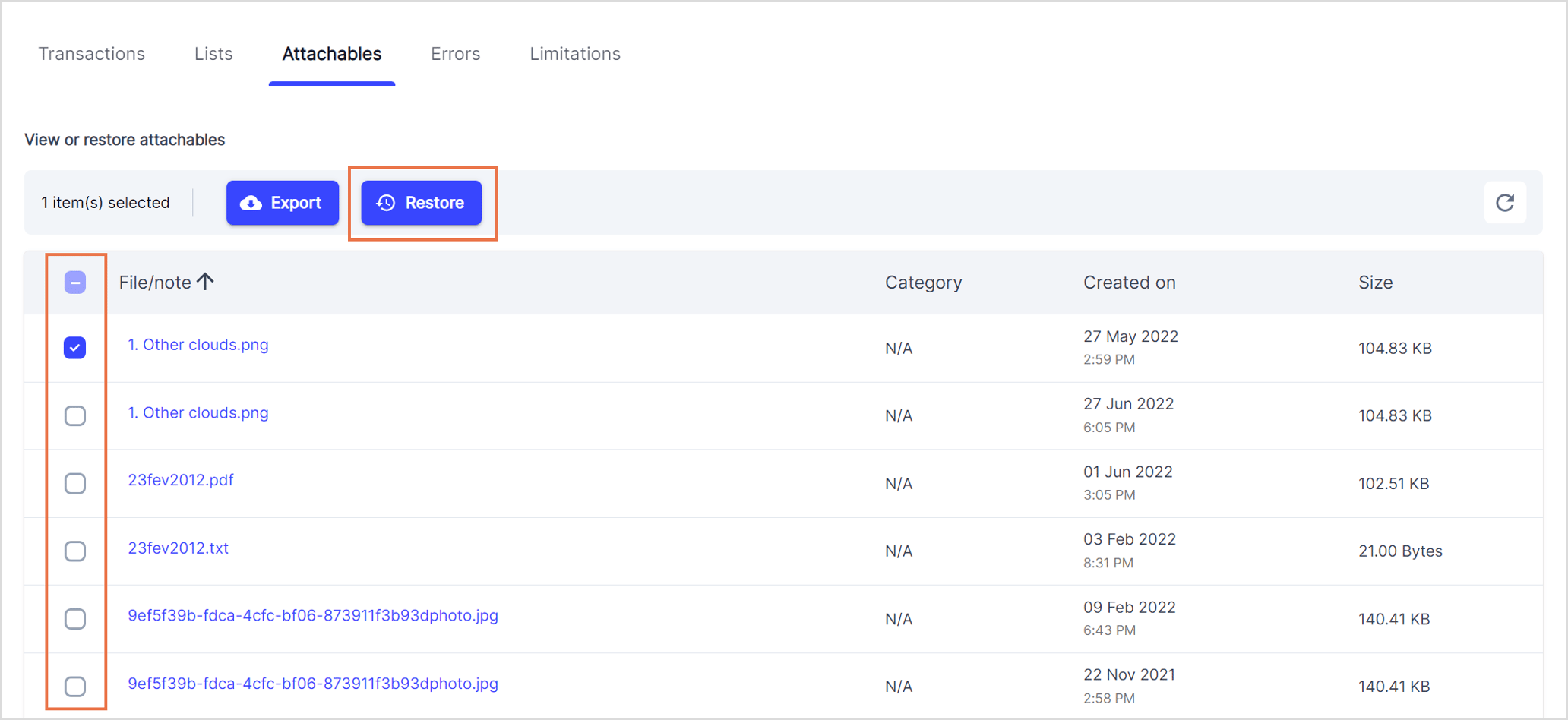
Task: Click the Export button
Action: [x=282, y=203]
